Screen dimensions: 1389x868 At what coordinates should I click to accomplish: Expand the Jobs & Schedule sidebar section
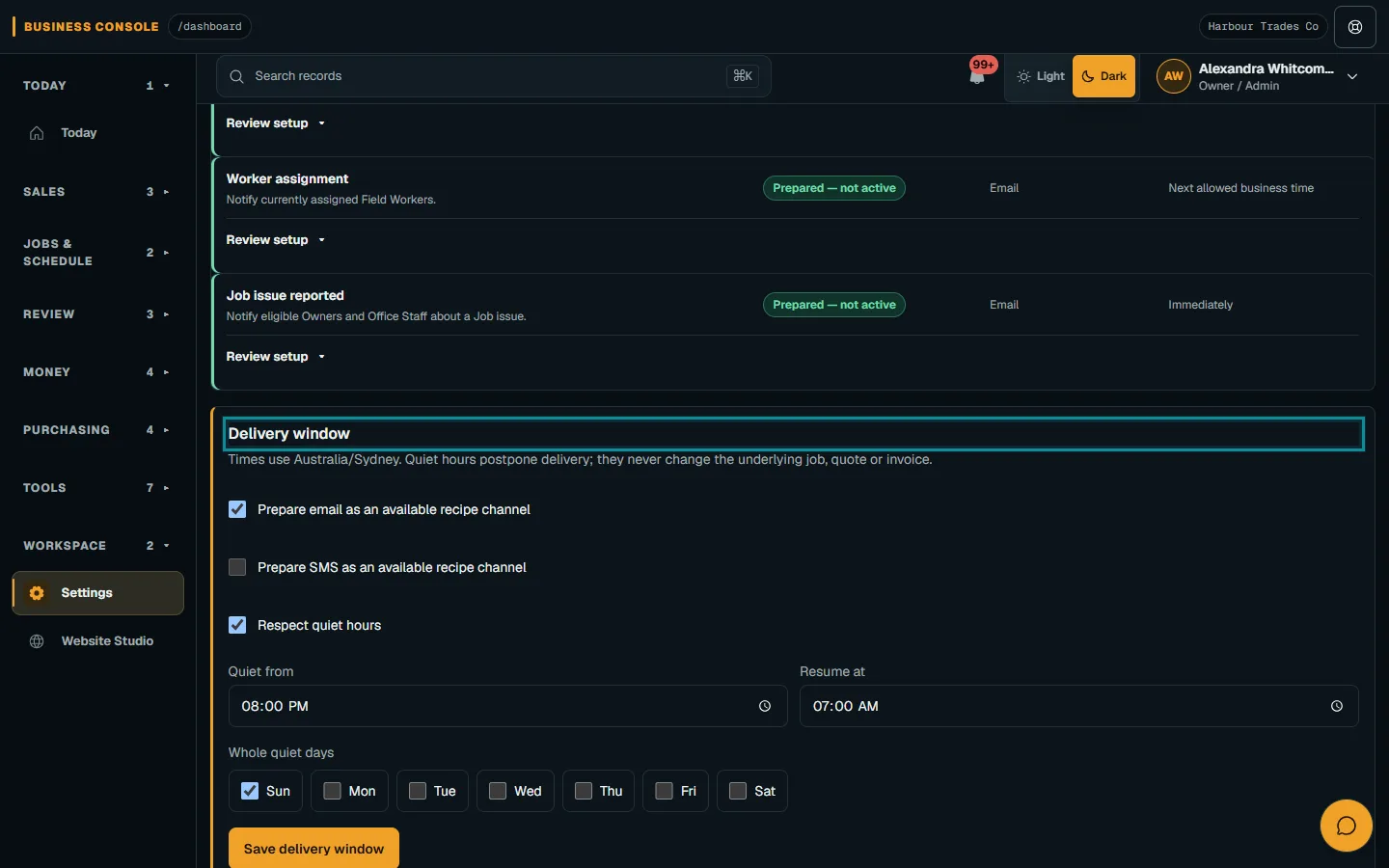click(97, 253)
